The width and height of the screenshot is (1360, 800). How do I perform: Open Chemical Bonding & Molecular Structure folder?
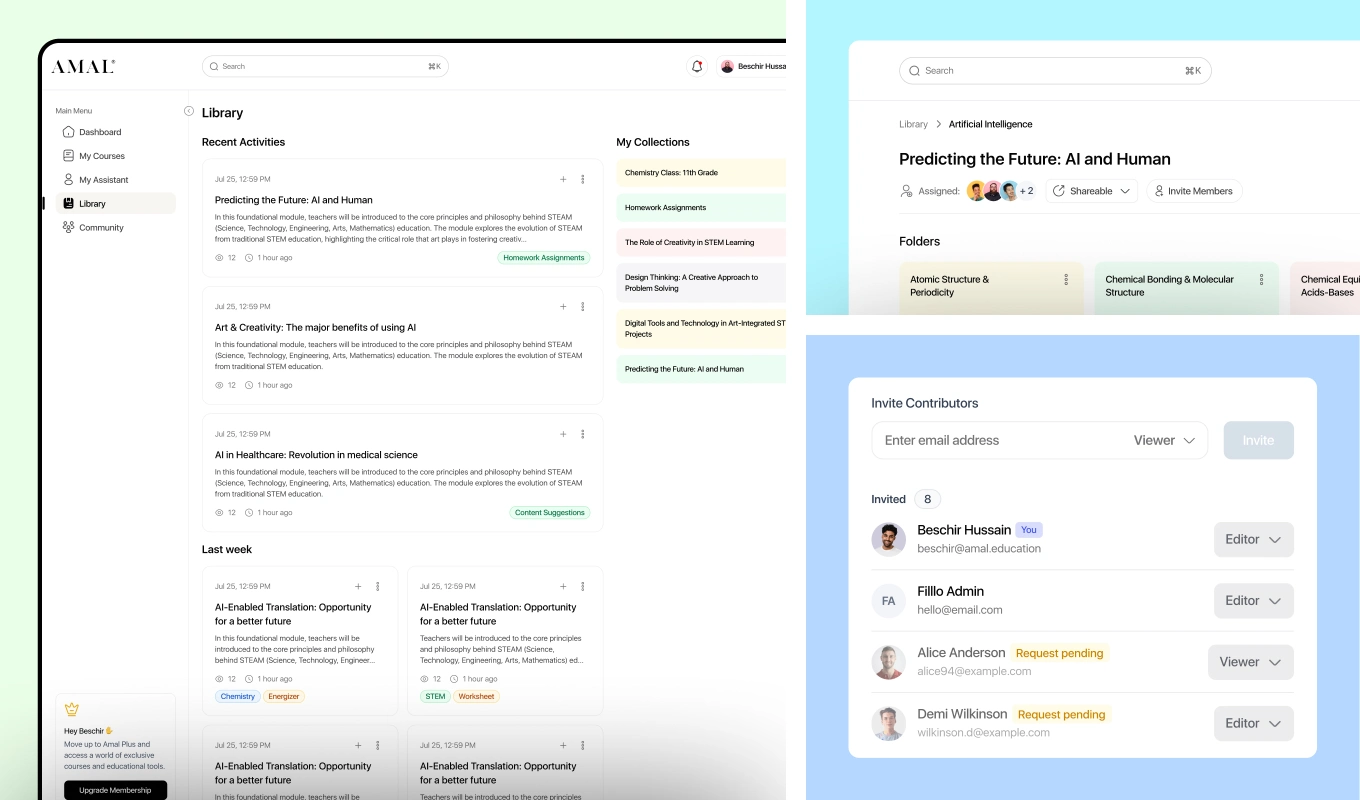pos(1186,288)
